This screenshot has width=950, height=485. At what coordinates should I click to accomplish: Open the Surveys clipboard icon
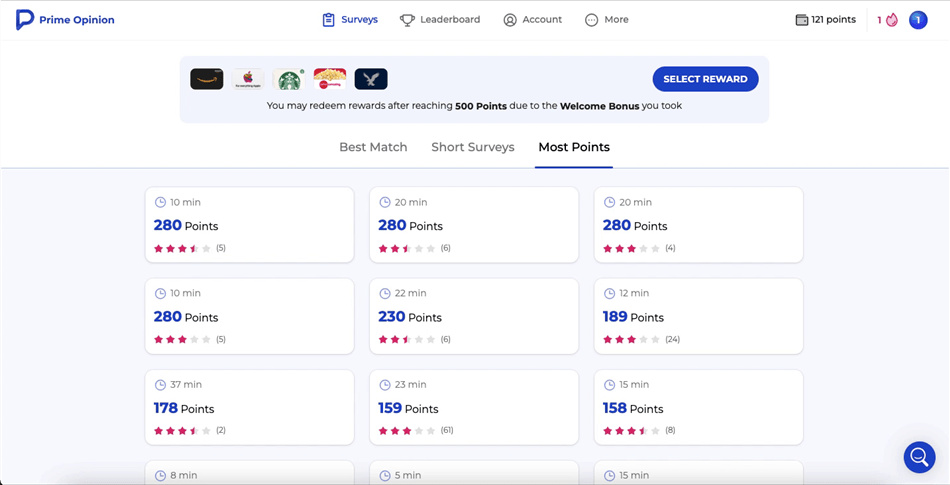(x=328, y=20)
